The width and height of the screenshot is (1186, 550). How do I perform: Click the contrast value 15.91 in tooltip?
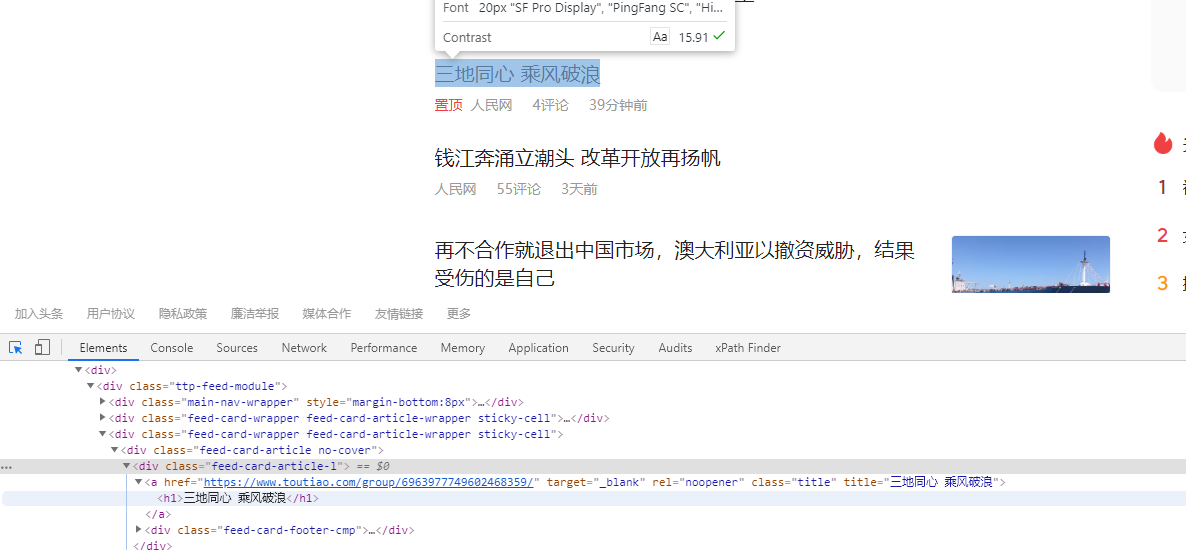tap(693, 36)
